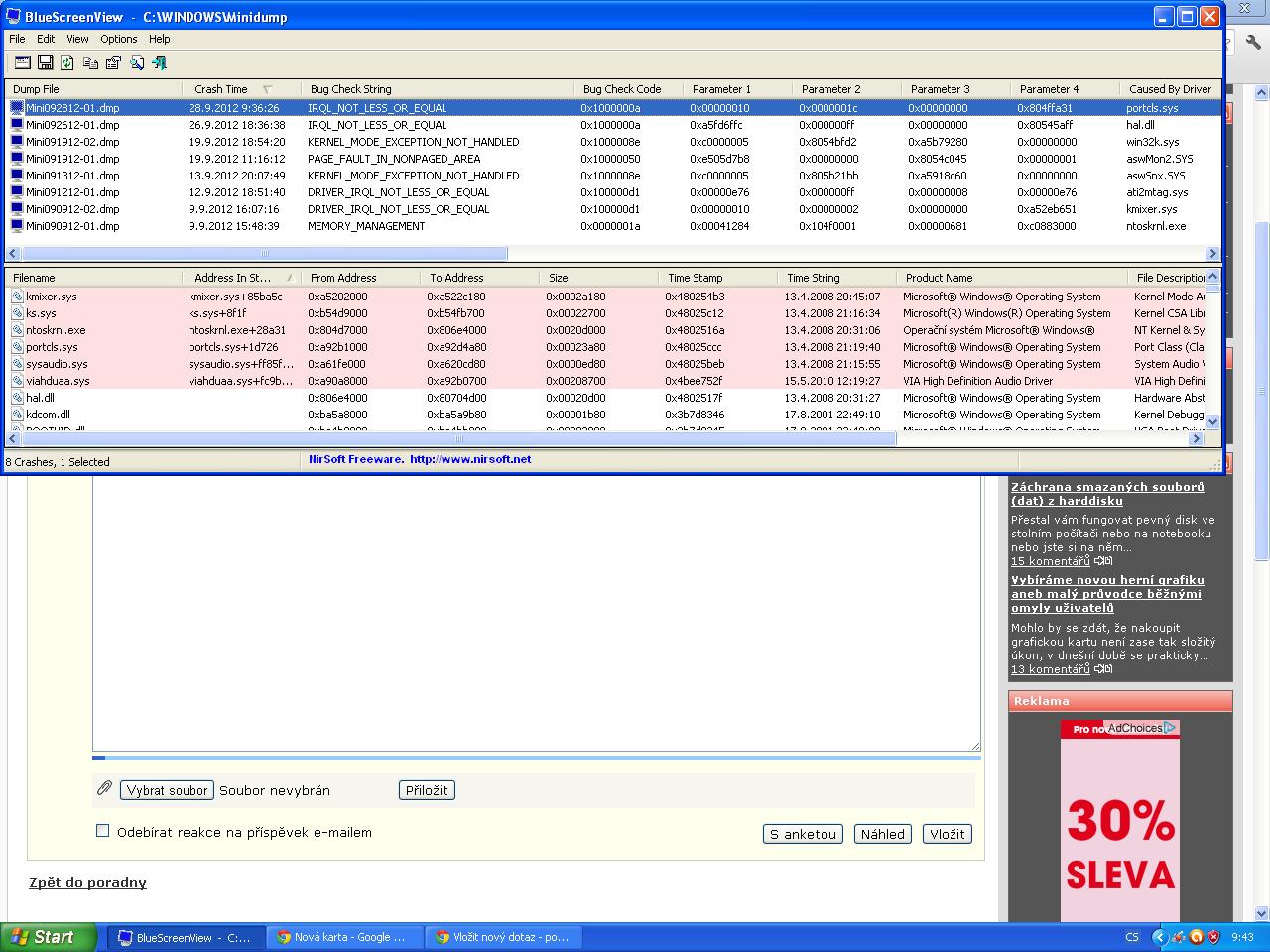Screen dimensions: 1270x952
Task: Sort by the Crash Time column header
Action: tap(243, 89)
